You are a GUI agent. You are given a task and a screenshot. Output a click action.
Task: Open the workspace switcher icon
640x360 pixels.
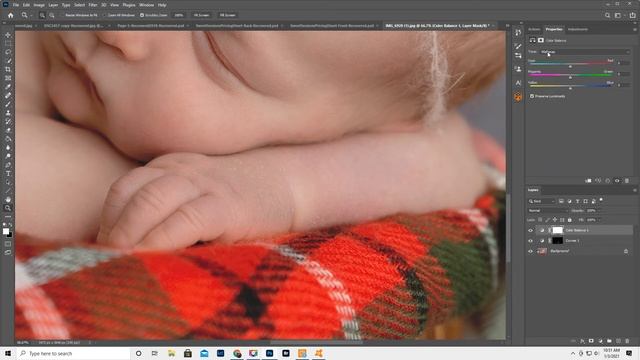(x=618, y=15)
